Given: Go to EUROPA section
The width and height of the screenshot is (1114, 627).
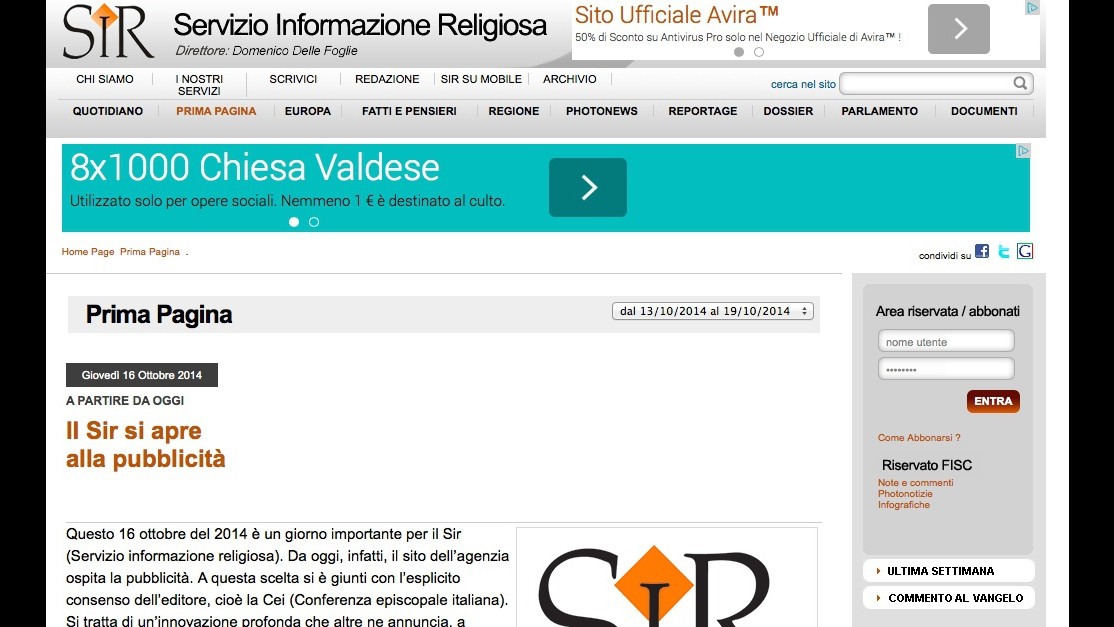Looking at the screenshot, I should coord(308,111).
